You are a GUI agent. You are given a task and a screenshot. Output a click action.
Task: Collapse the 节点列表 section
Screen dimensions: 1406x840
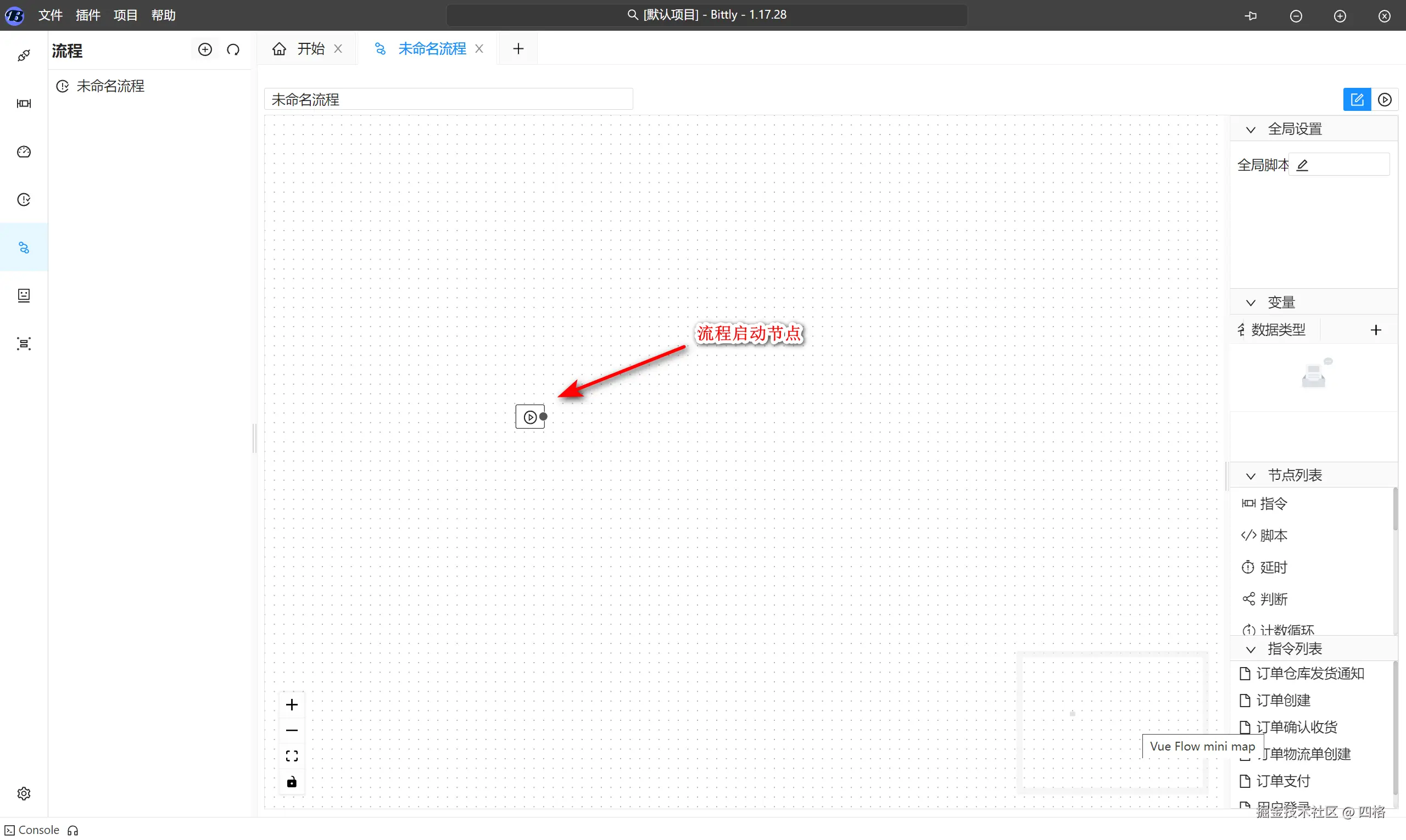click(1251, 476)
